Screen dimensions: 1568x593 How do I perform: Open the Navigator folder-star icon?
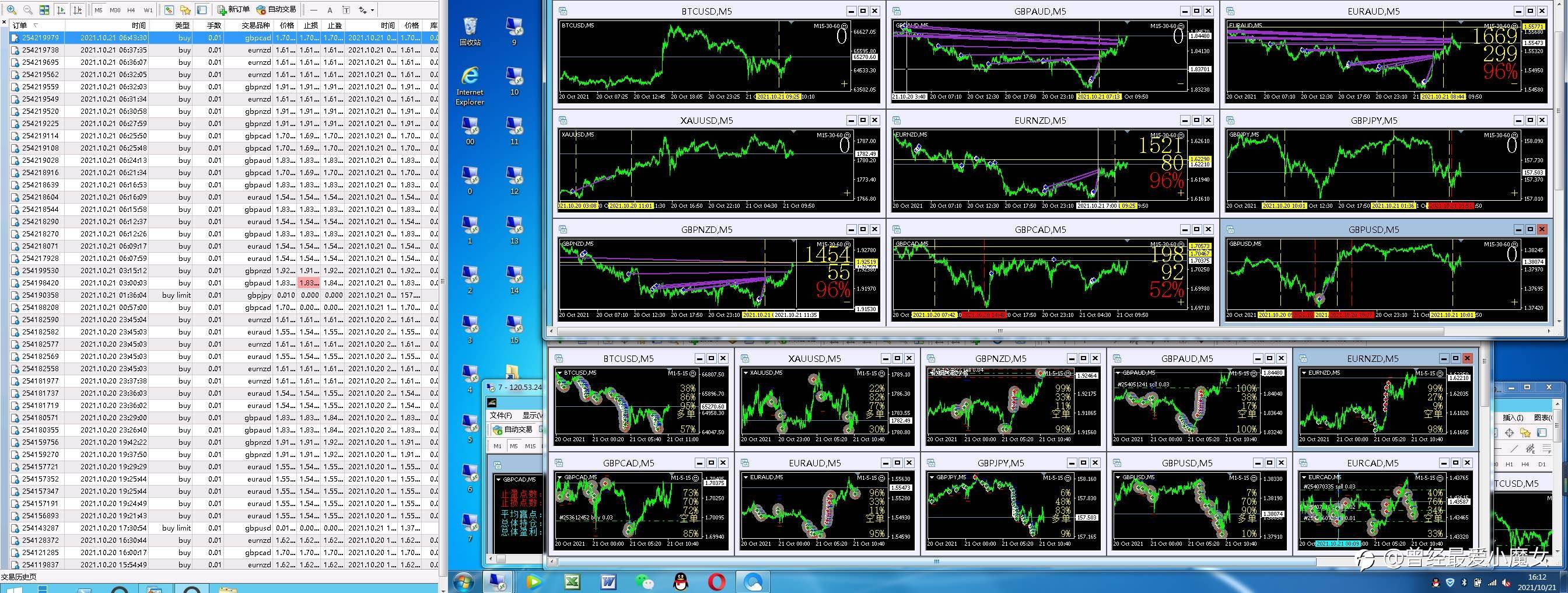click(185, 10)
